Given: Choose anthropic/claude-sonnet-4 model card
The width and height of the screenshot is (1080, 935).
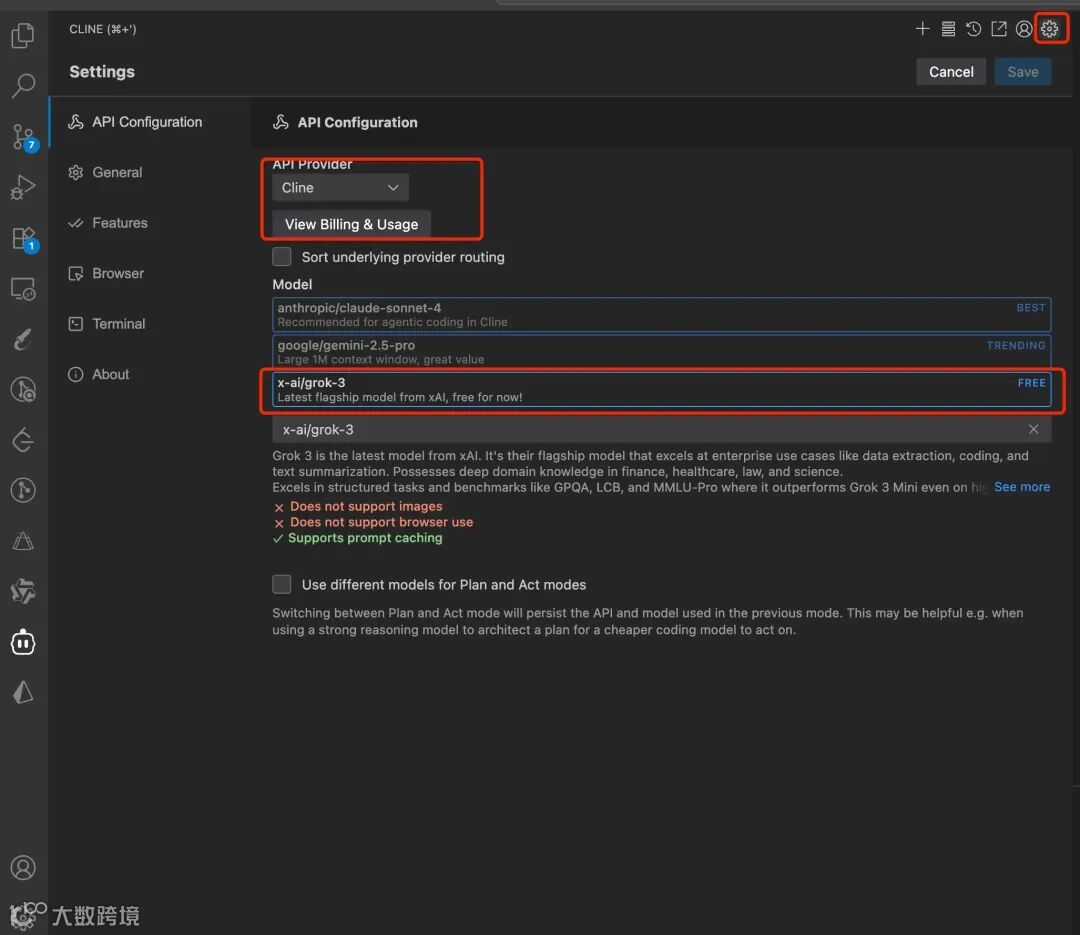Looking at the screenshot, I should click(661, 314).
